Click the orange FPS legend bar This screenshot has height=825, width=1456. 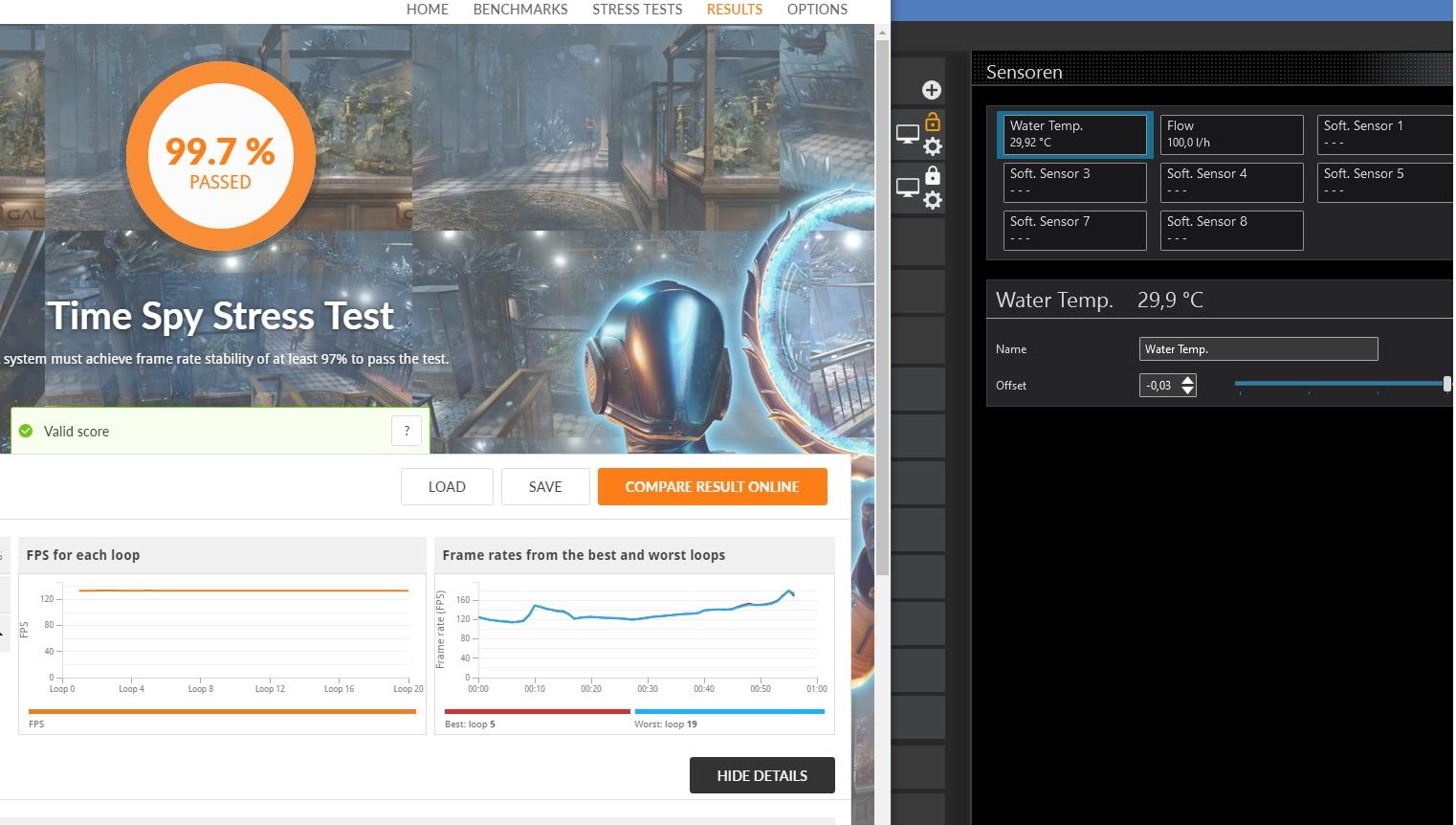coord(222,711)
